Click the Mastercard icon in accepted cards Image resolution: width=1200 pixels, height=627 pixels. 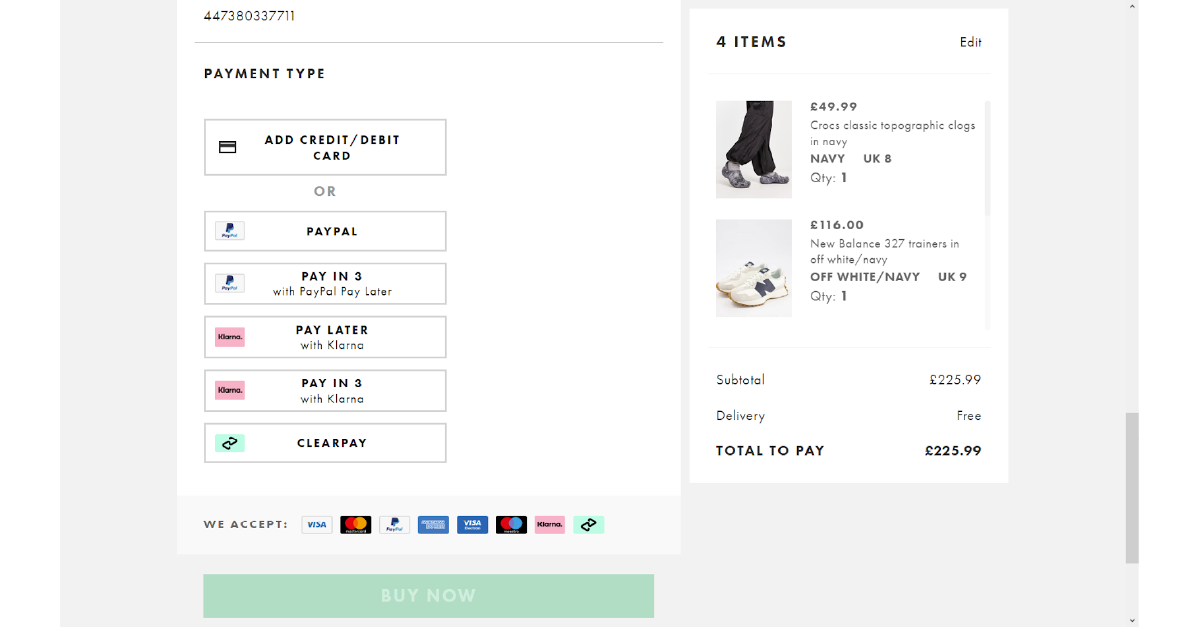pos(356,525)
